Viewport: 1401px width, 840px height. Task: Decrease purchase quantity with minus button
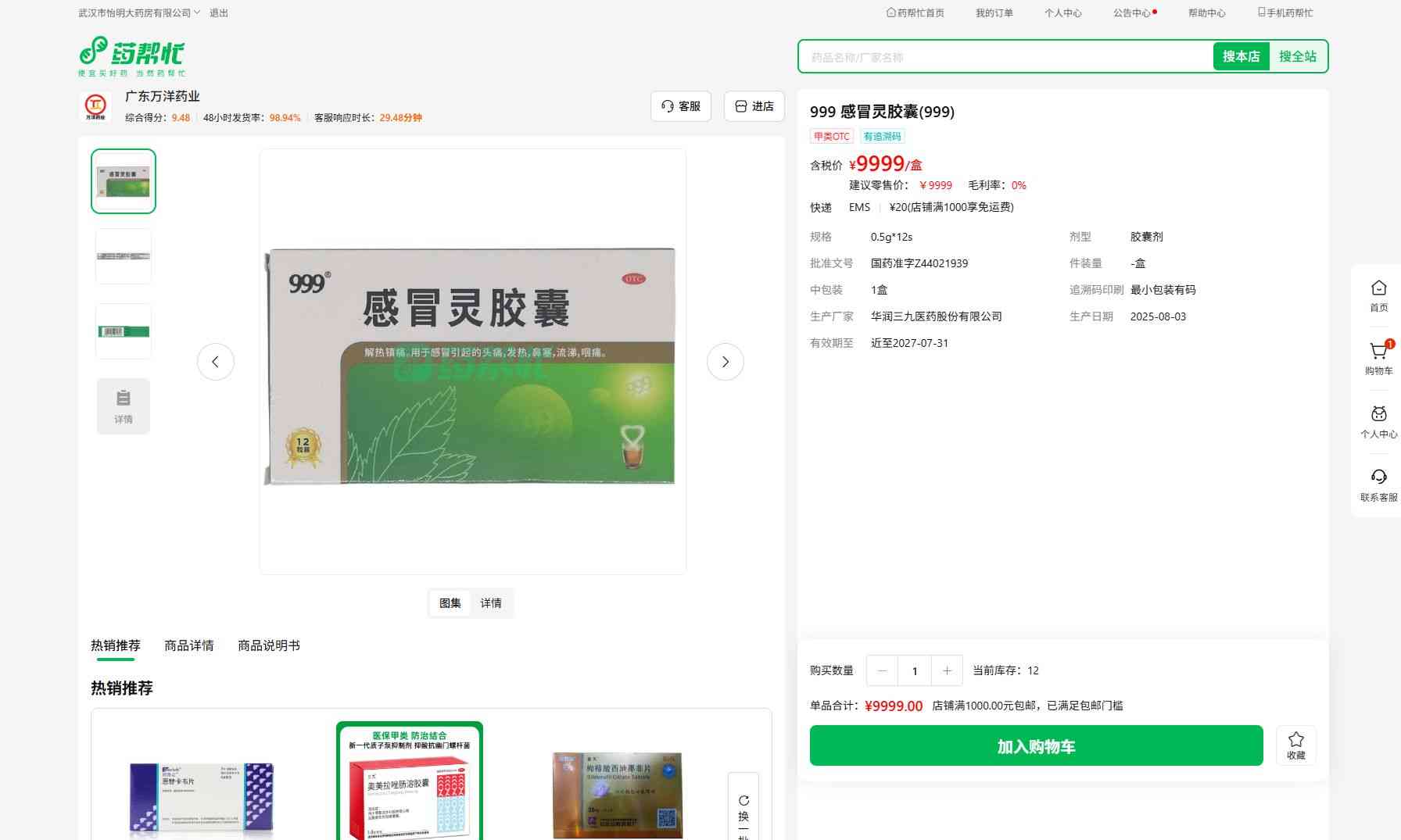pos(882,670)
